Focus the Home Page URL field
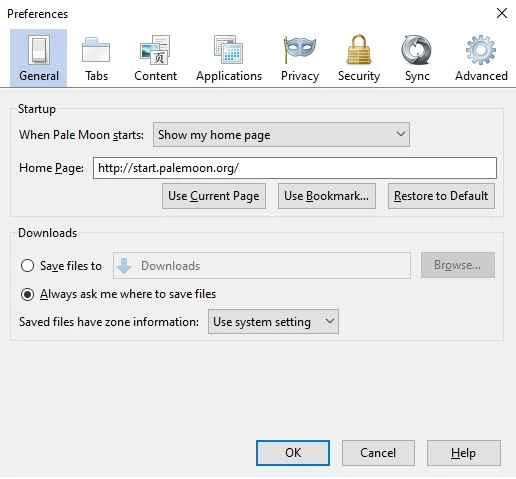 click(x=295, y=168)
